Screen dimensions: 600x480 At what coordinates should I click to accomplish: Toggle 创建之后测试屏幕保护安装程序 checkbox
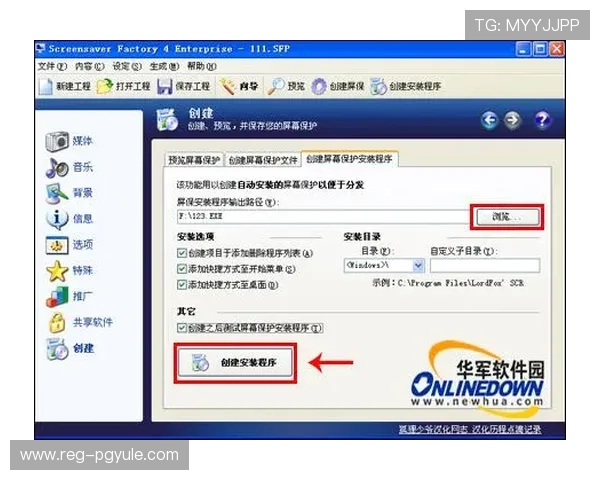tap(182, 328)
